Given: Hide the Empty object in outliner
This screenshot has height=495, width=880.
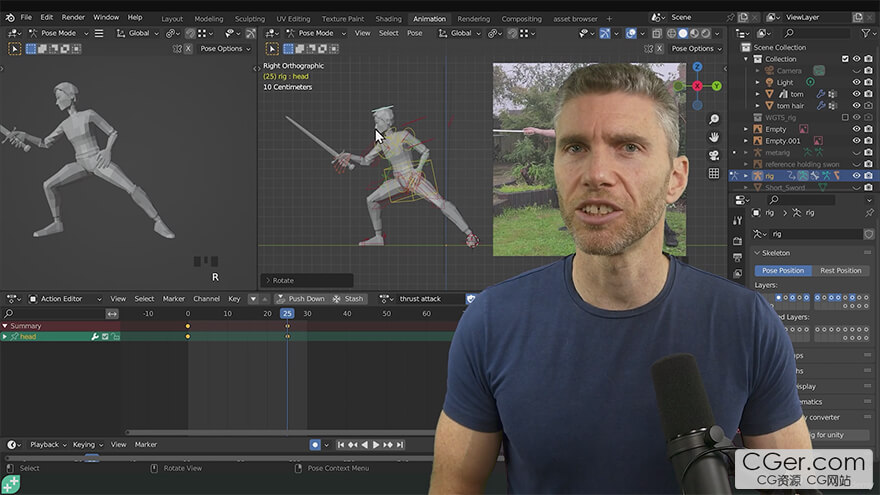Looking at the screenshot, I should tap(856, 129).
